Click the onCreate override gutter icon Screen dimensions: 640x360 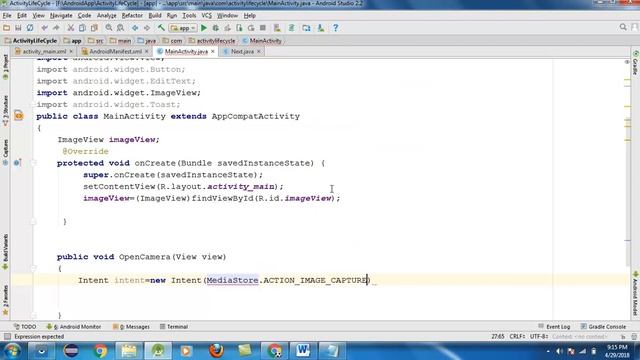[18, 163]
